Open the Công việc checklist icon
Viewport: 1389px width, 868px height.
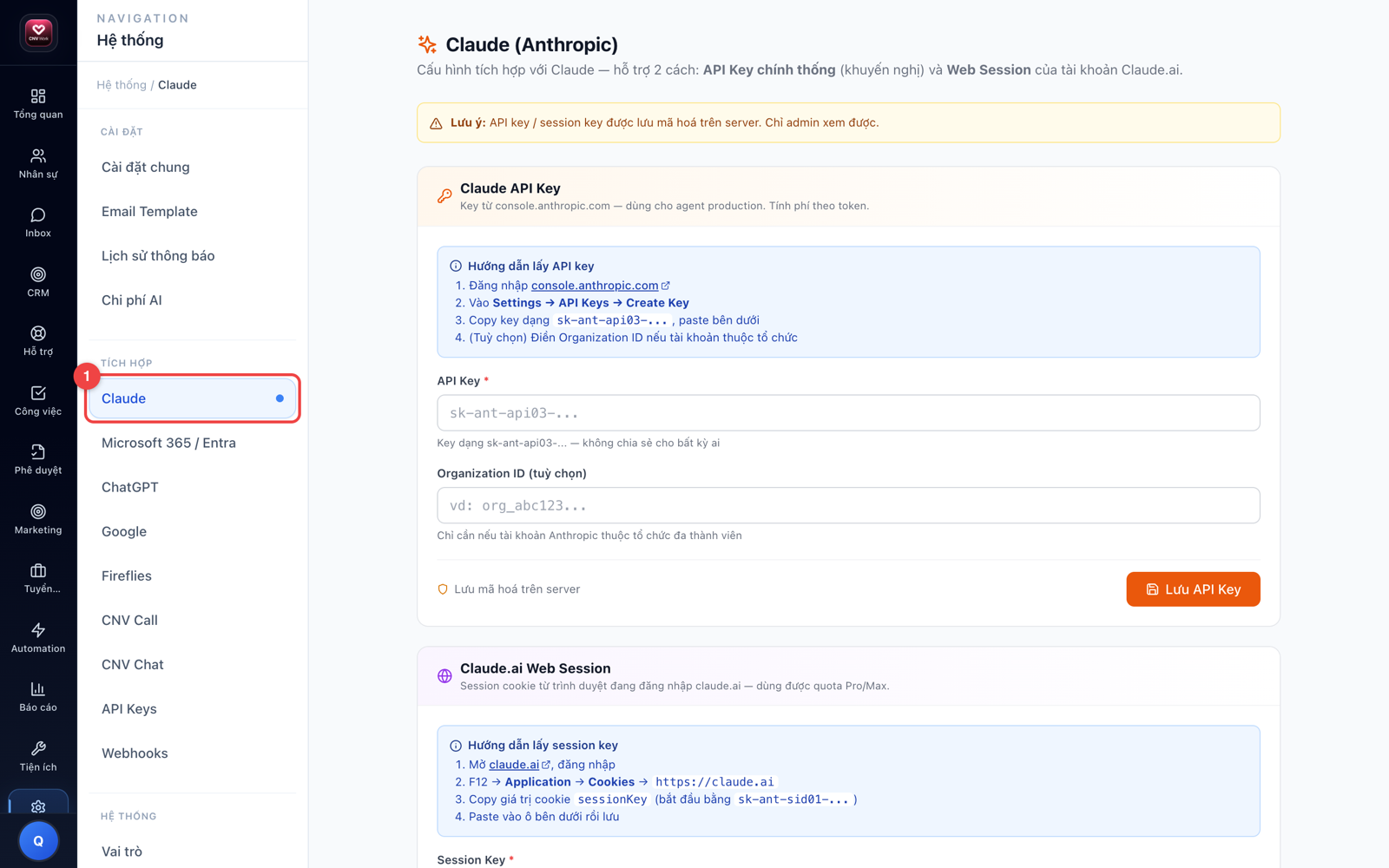coord(38,393)
